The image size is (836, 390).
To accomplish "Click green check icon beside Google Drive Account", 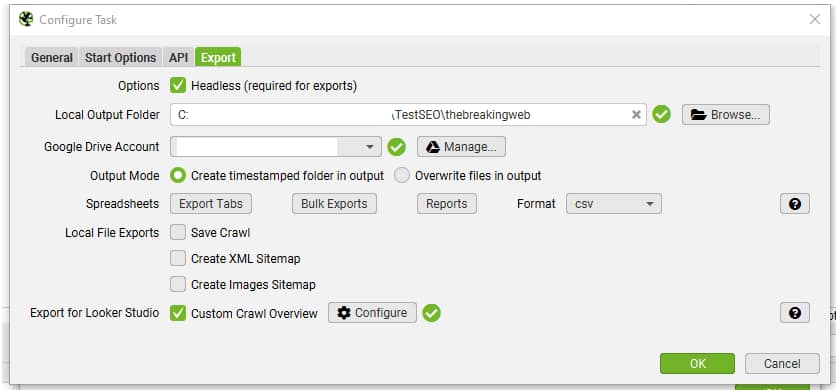I will point(397,147).
